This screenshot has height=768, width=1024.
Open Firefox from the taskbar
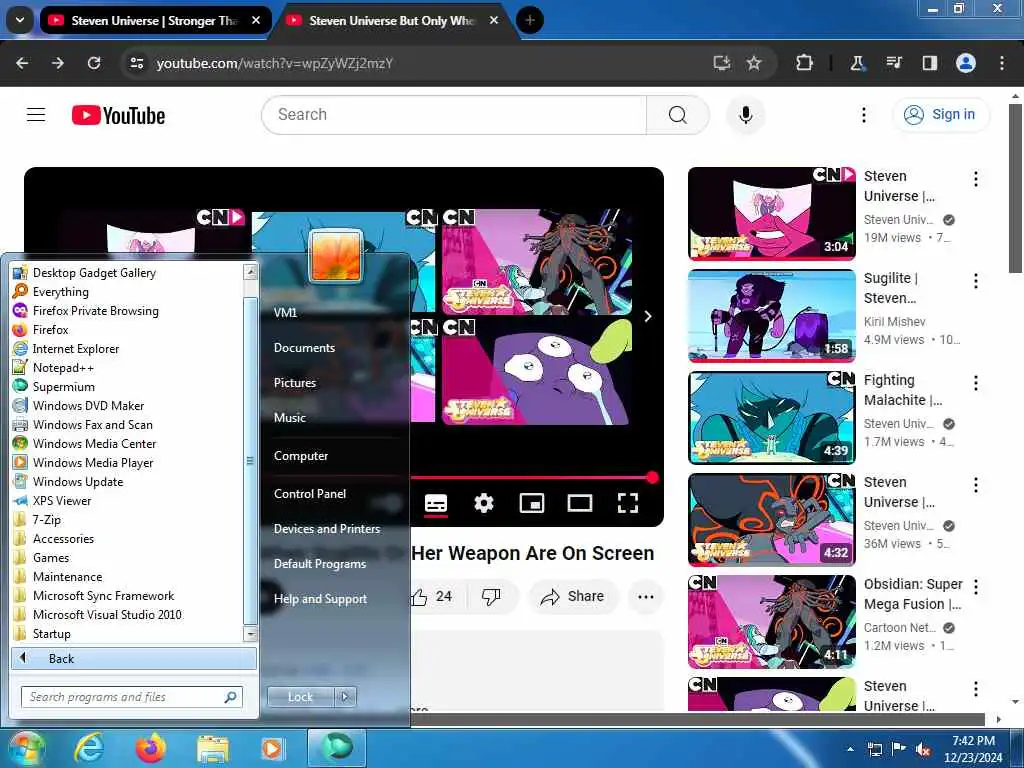(x=150, y=748)
